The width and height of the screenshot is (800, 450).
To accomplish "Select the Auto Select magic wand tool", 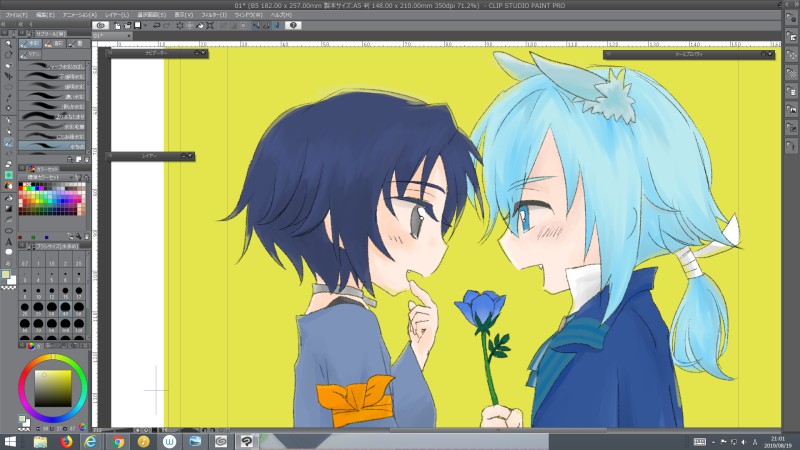I will pyautogui.click(x=8, y=98).
